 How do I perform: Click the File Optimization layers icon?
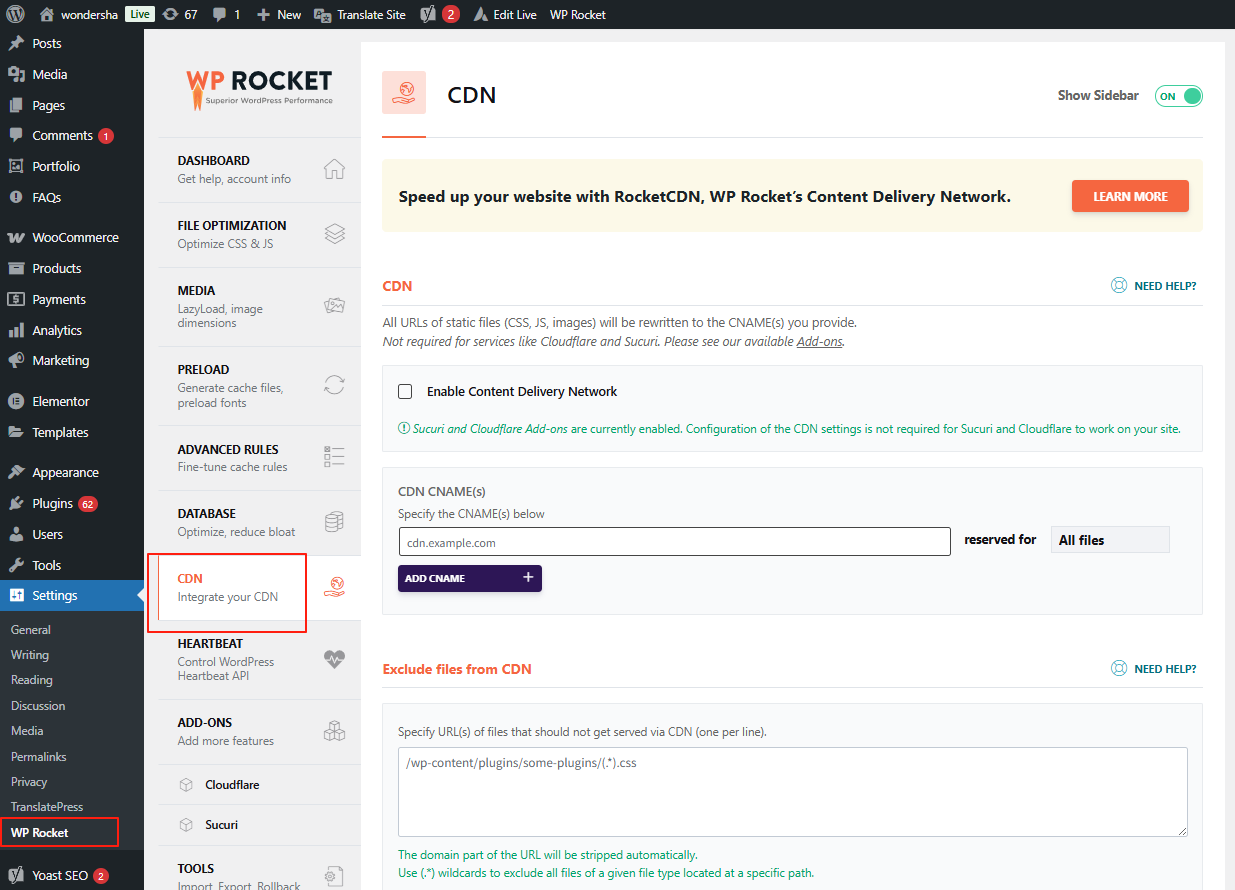[334, 234]
